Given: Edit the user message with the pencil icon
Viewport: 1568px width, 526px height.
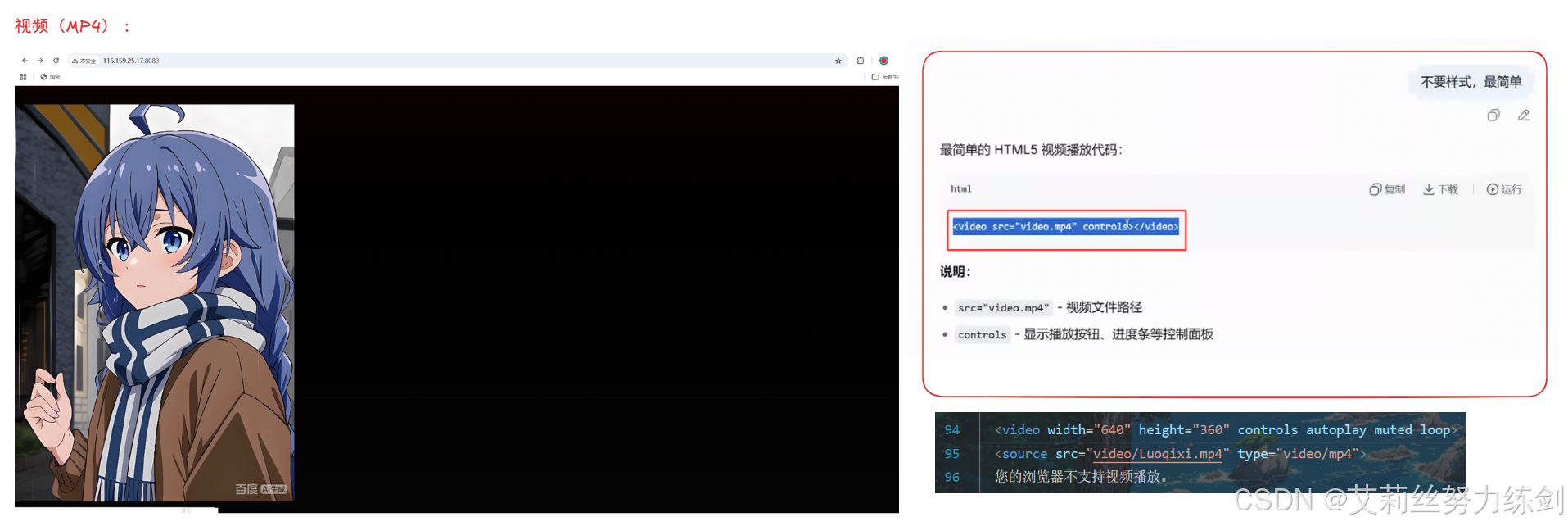Looking at the screenshot, I should pos(1523,116).
